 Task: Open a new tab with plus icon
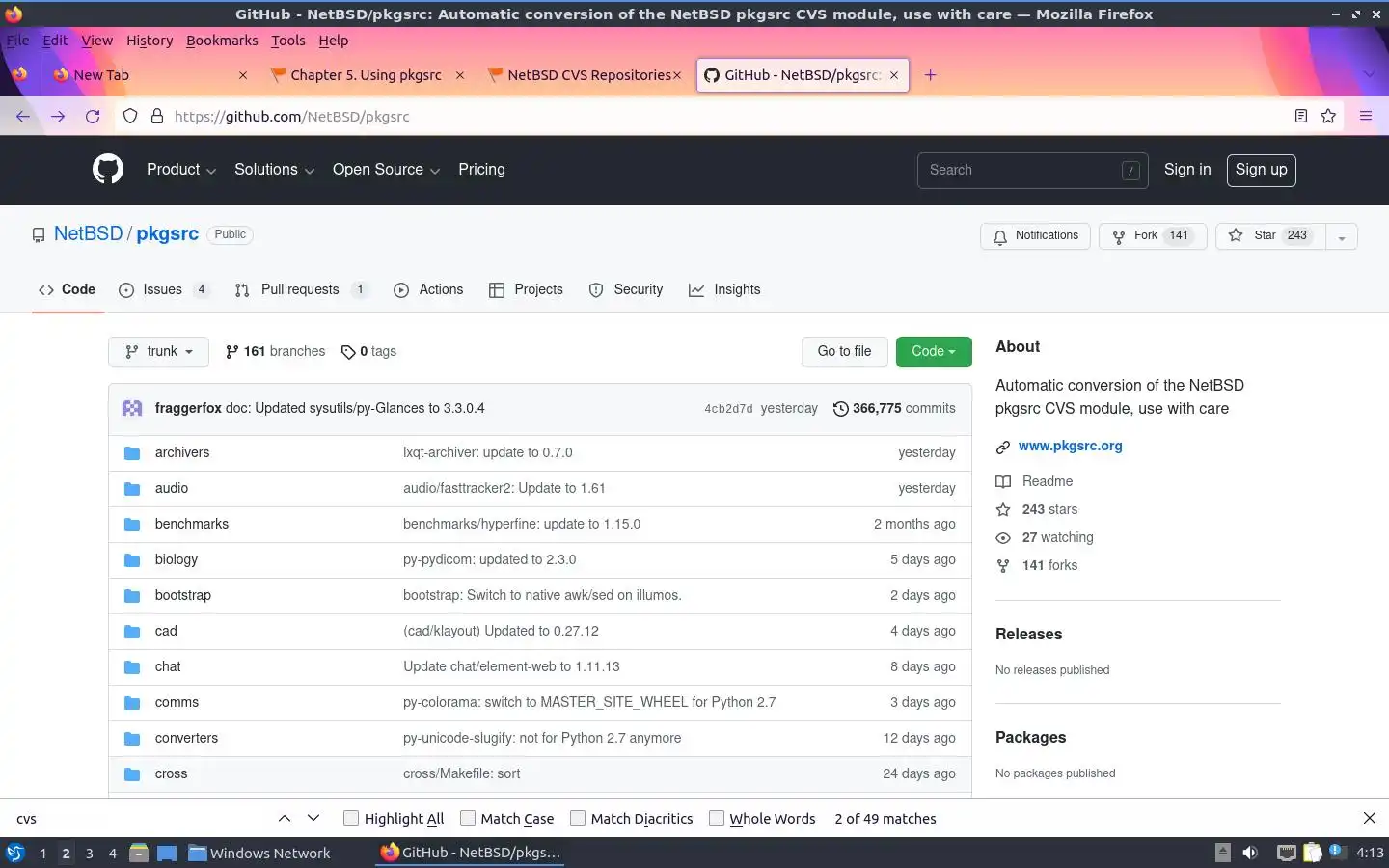[x=930, y=75]
